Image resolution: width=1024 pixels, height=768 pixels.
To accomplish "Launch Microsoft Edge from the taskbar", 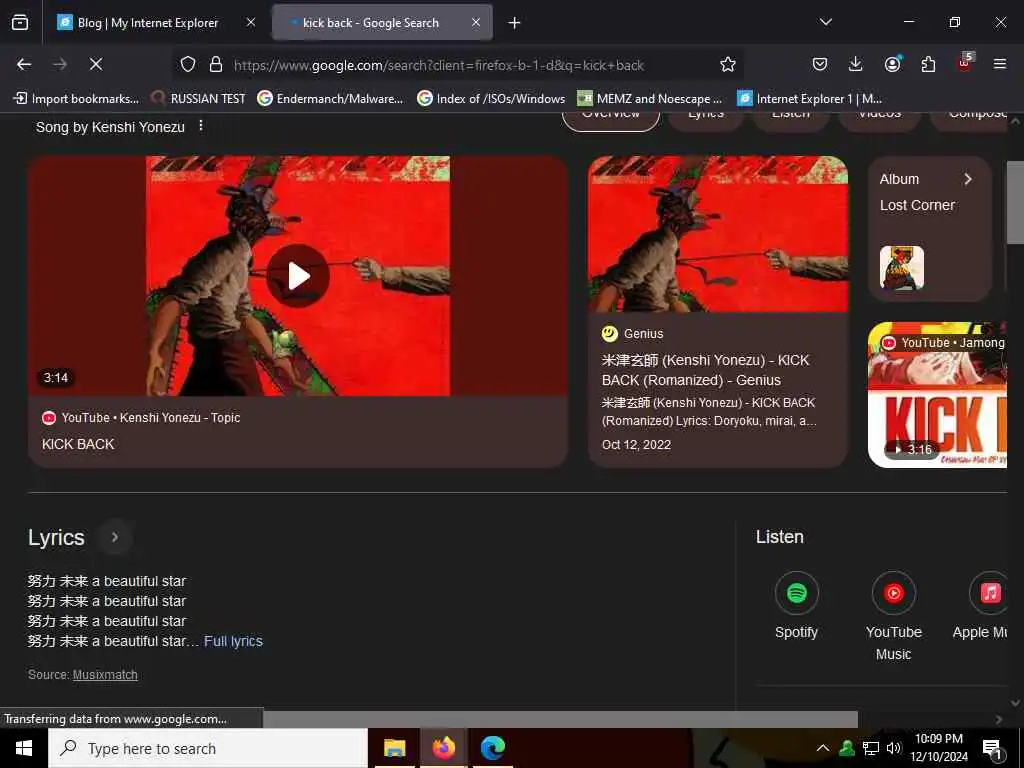I will [493, 748].
